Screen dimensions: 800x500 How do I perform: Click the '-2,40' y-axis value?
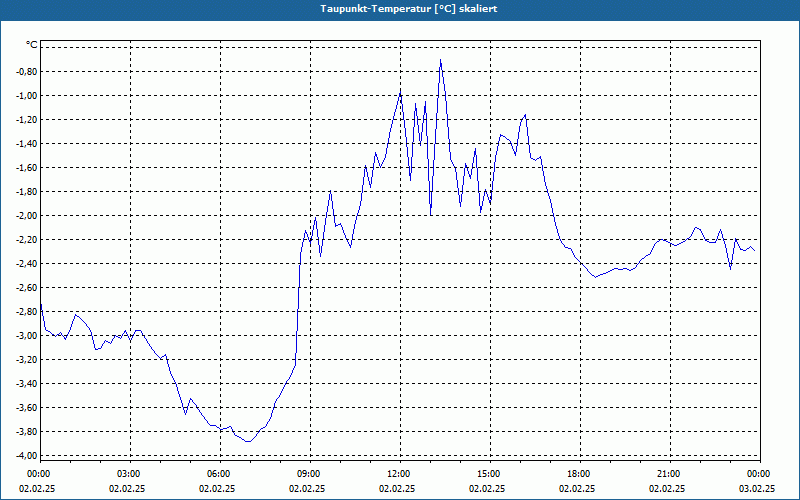27,263
